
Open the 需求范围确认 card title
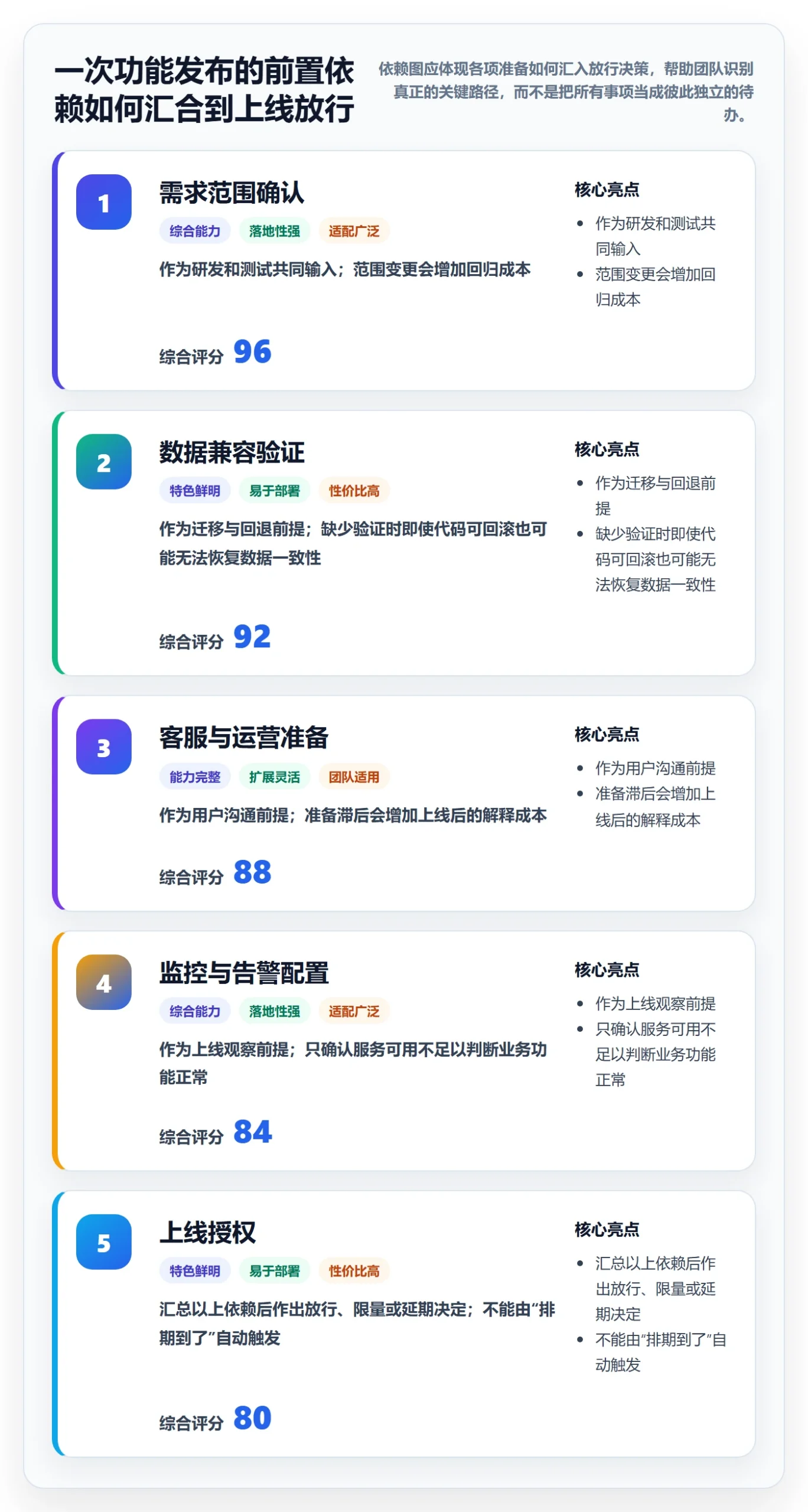pos(232,193)
